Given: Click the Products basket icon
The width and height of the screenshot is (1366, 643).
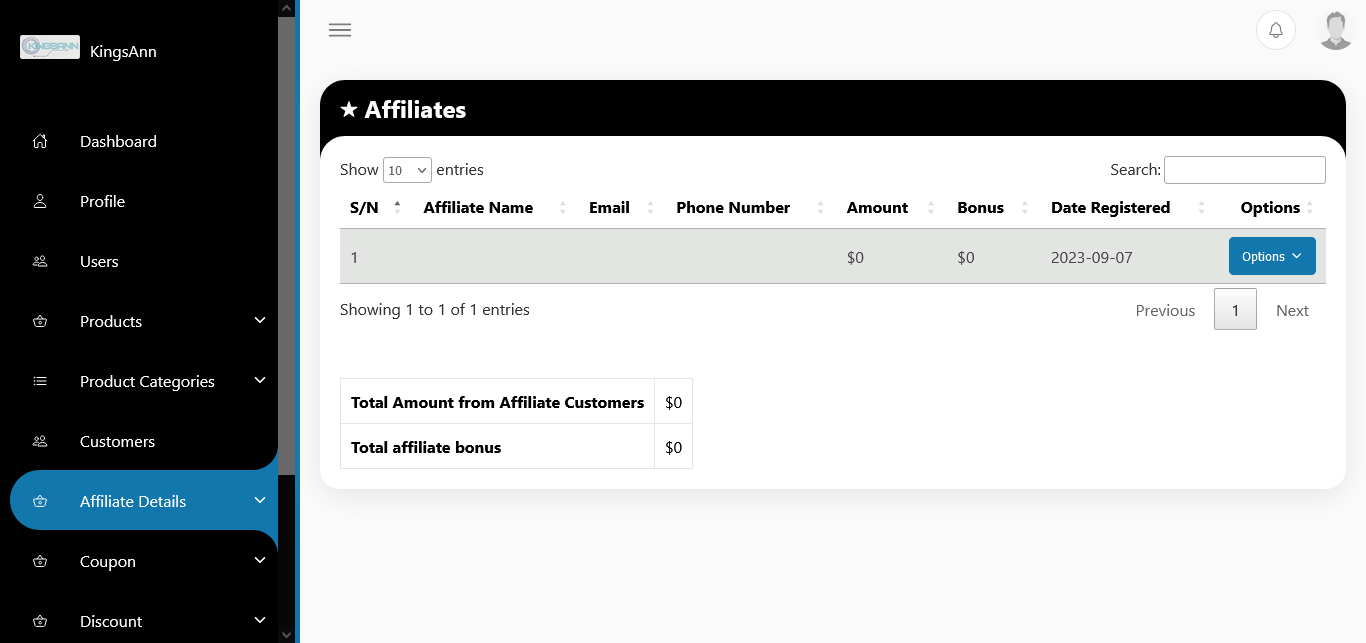Looking at the screenshot, I should point(40,321).
